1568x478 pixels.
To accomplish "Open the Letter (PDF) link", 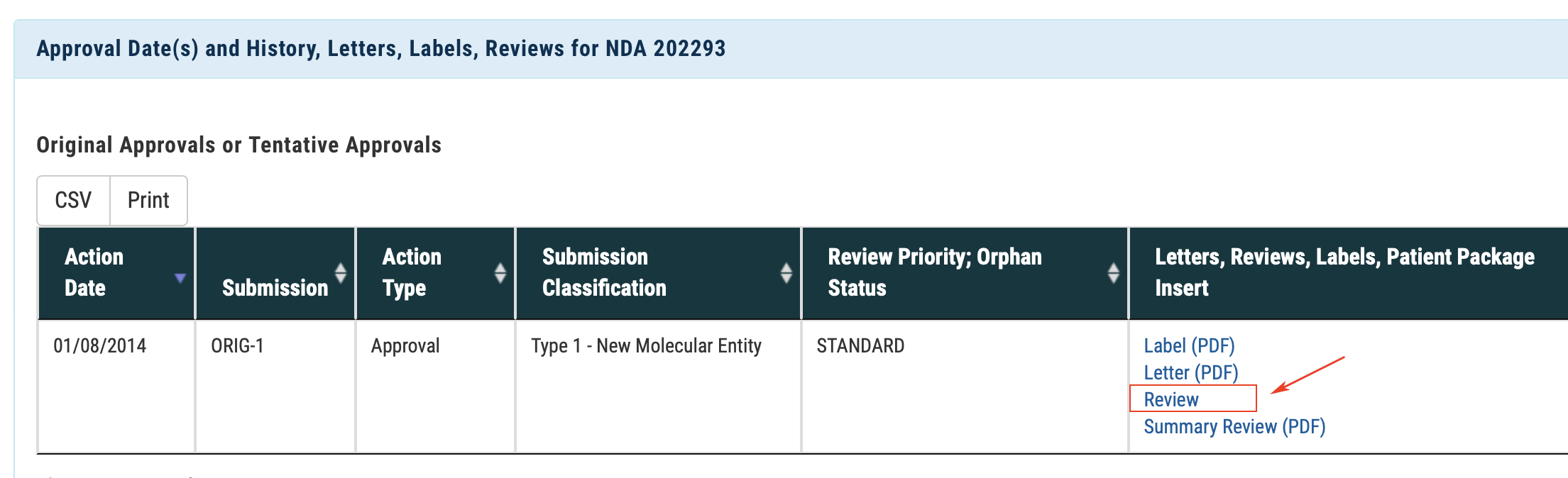I will [x=1190, y=373].
